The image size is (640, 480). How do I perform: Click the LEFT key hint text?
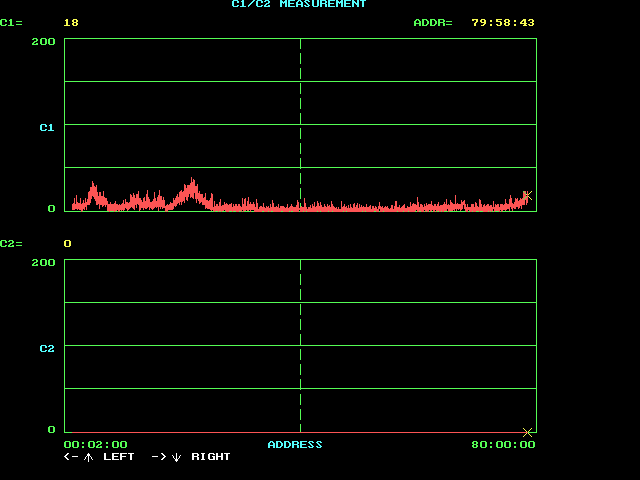click(x=118, y=457)
